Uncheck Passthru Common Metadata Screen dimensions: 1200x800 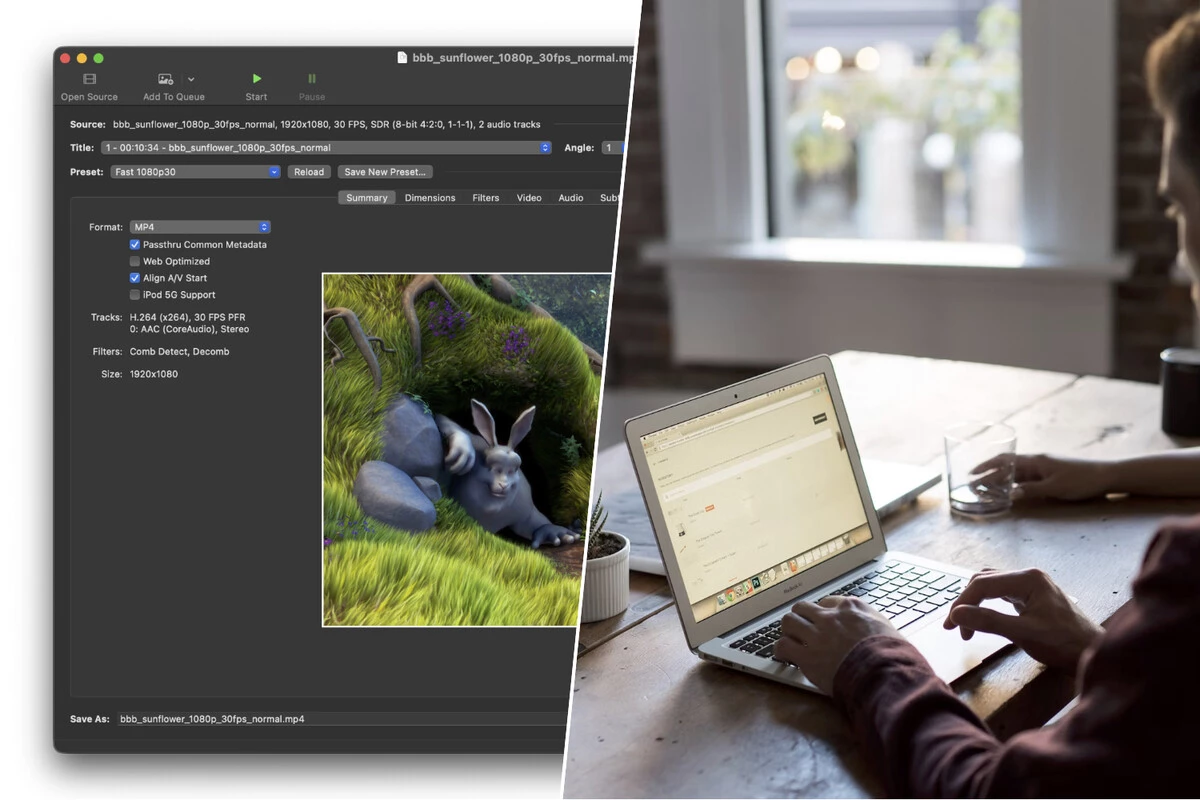click(x=135, y=244)
